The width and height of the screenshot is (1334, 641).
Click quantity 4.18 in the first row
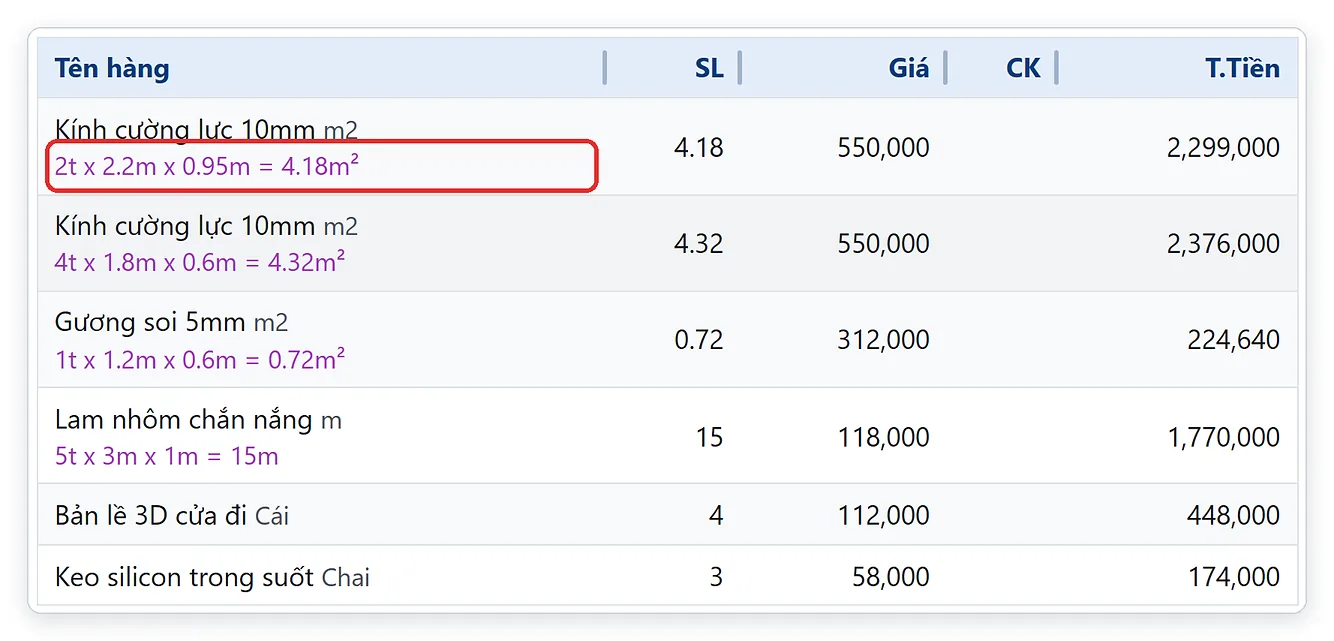coord(698,148)
